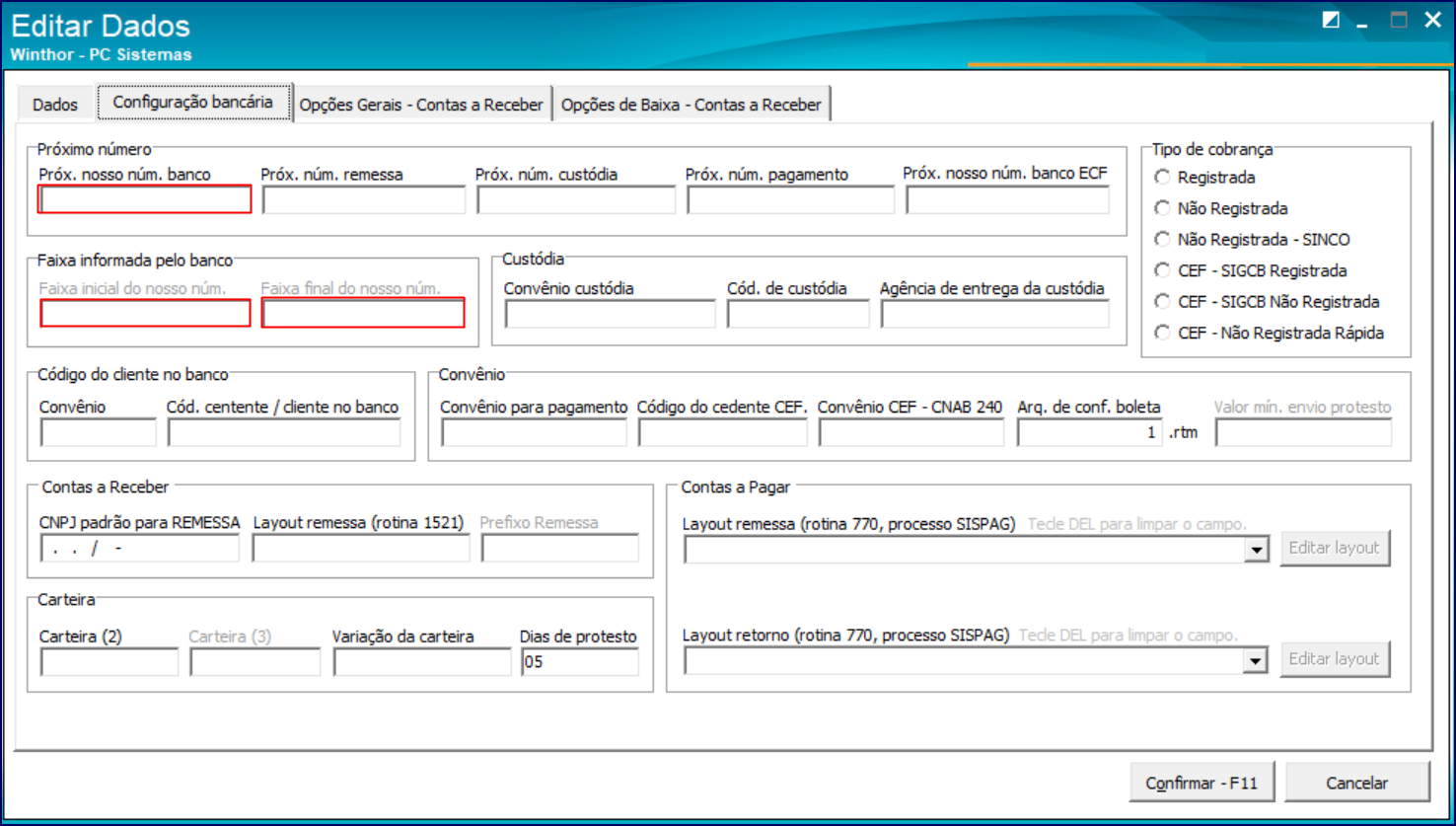
Task: Click Próx. núm. pagamento field
Action: (791, 199)
